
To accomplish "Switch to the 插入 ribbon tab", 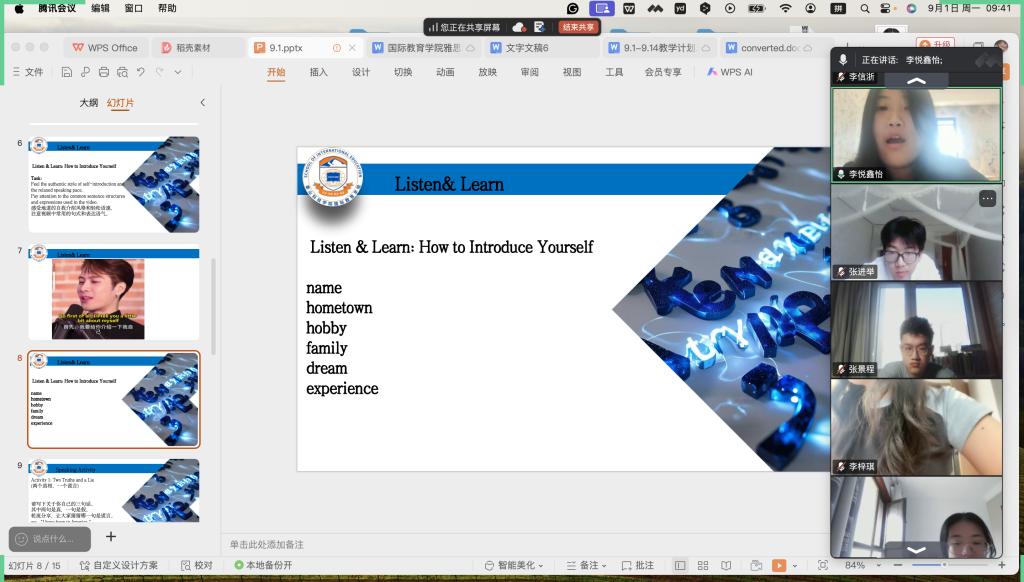I will tap(319, 72).
